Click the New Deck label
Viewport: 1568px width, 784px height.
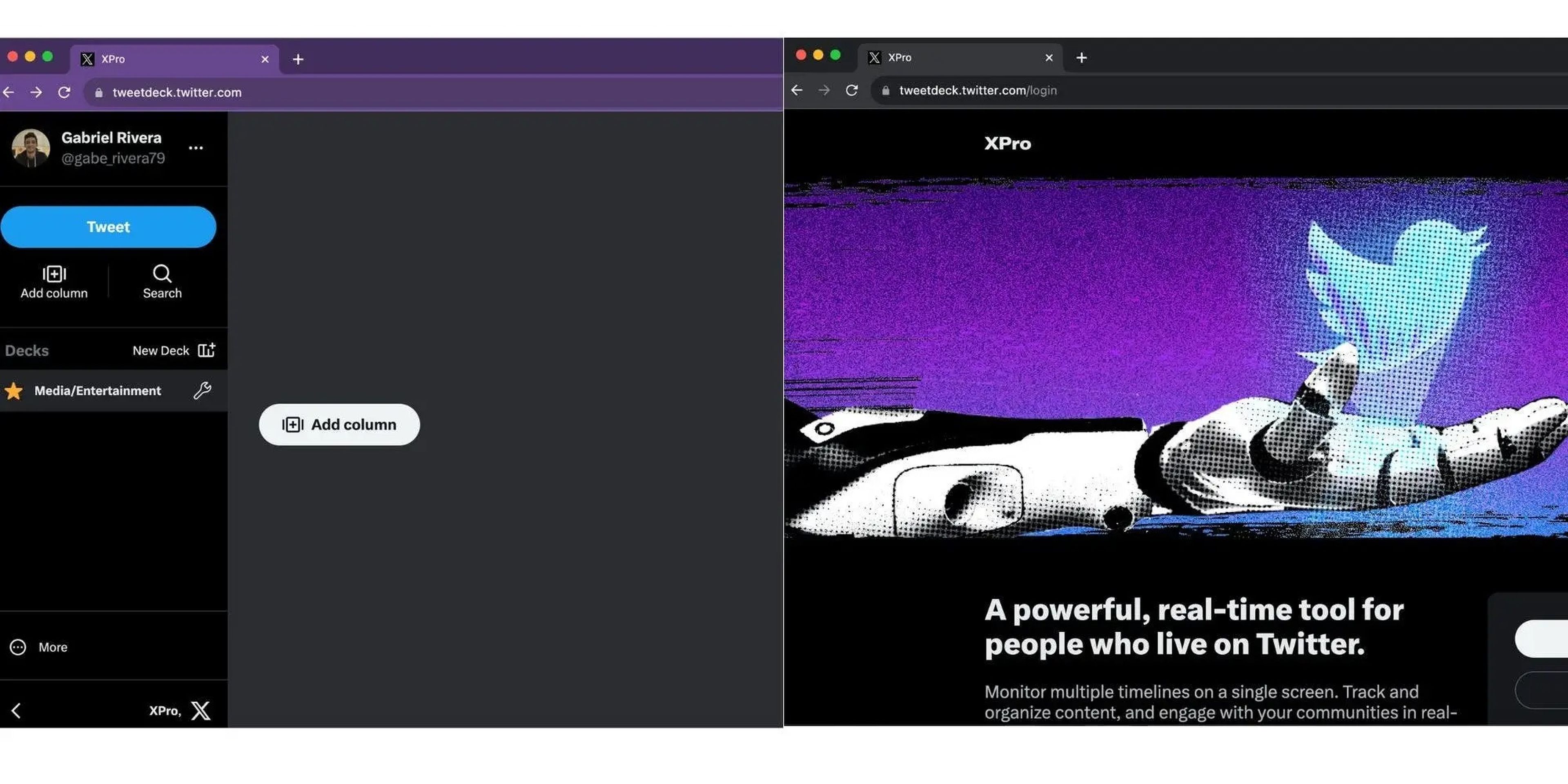161,351
